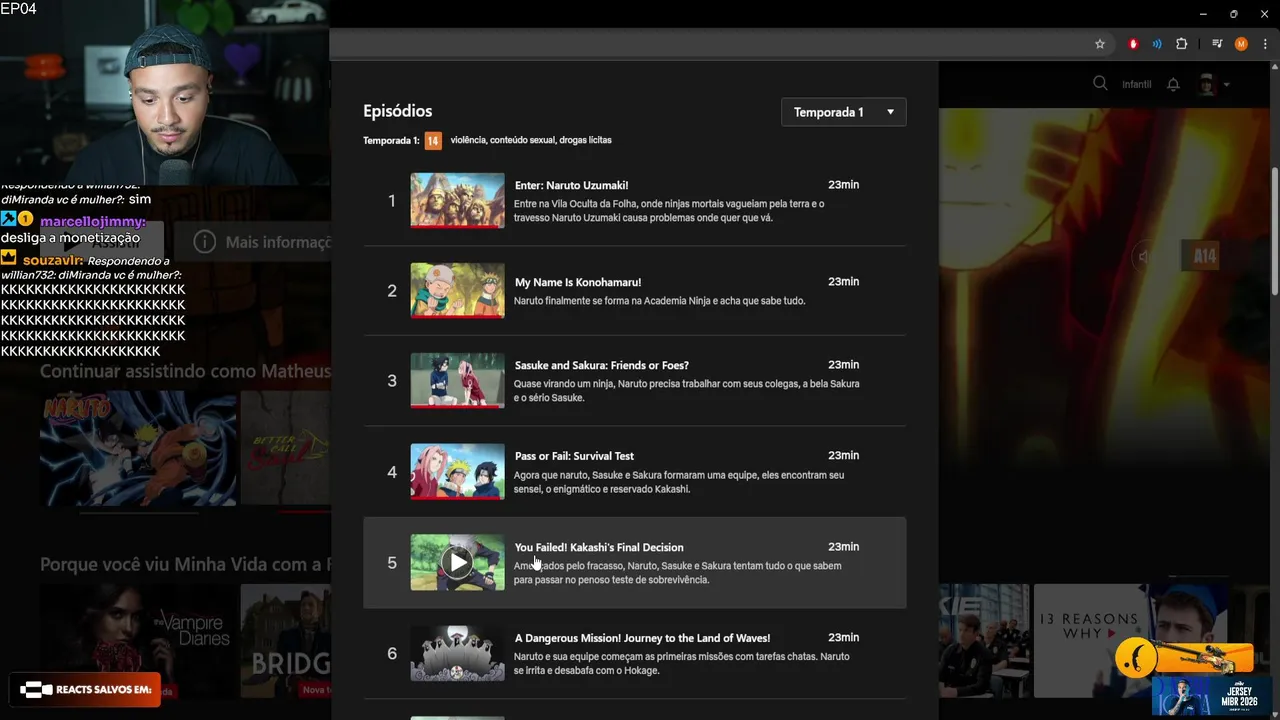The width and height of the screenshot is (1280, 720).
Task: Open the Netflix search magnifier icon
Action: 1100,84
